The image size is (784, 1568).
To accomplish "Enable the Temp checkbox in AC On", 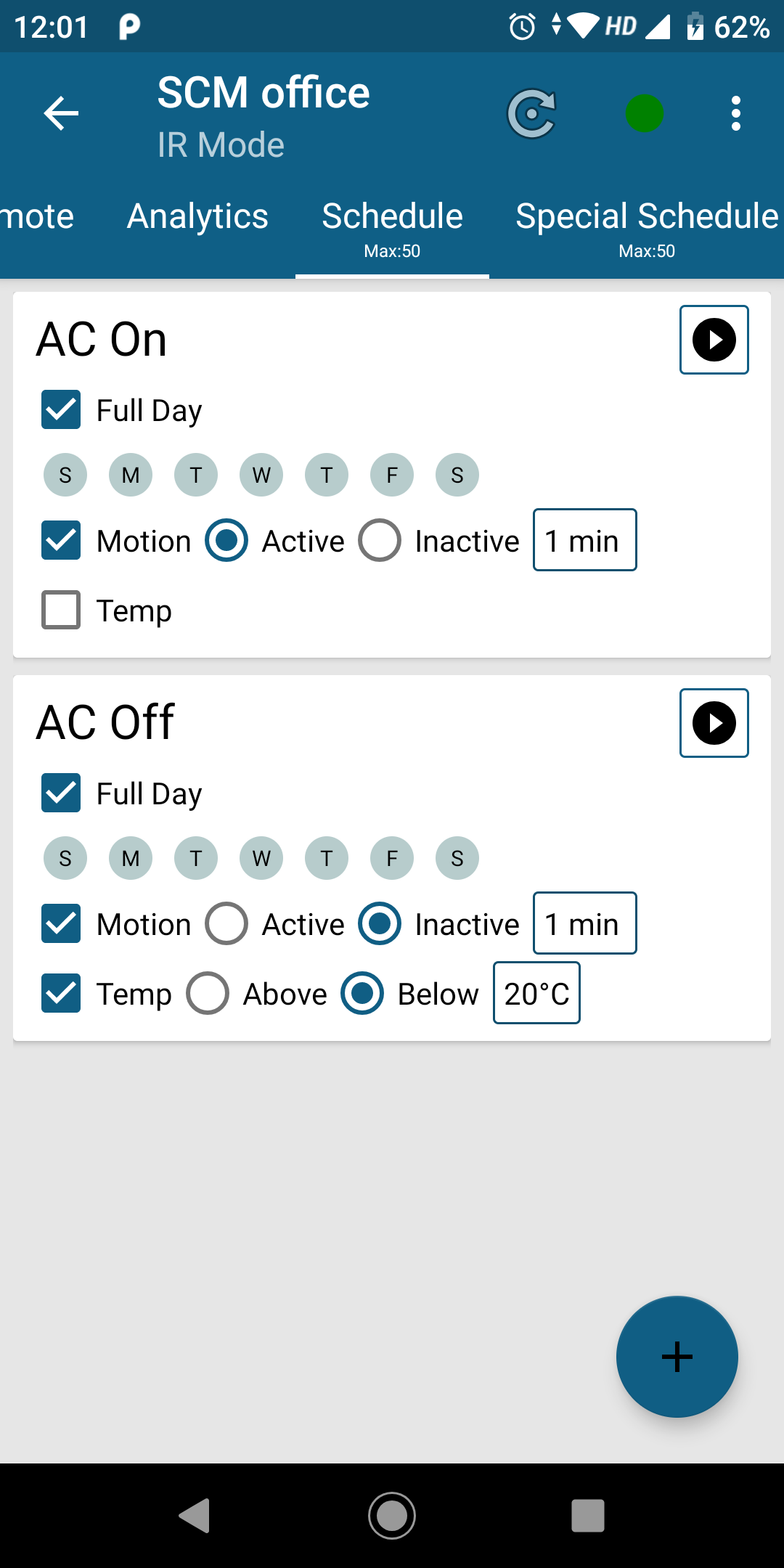I will coord(61,610).
